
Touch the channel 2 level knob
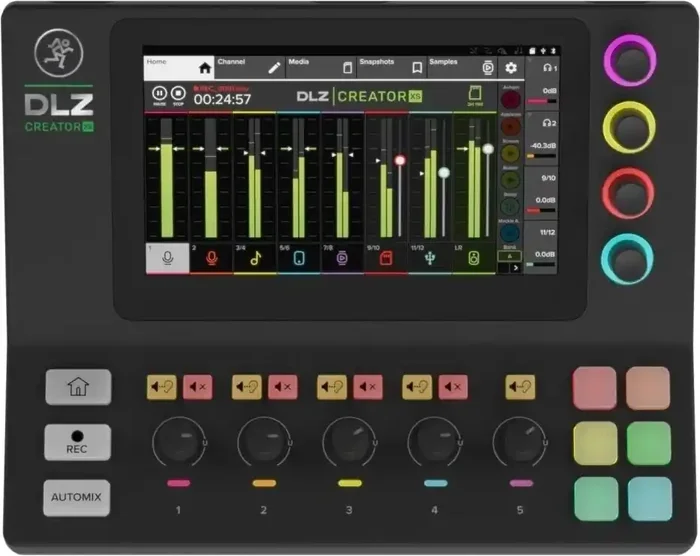pos(264,442)
